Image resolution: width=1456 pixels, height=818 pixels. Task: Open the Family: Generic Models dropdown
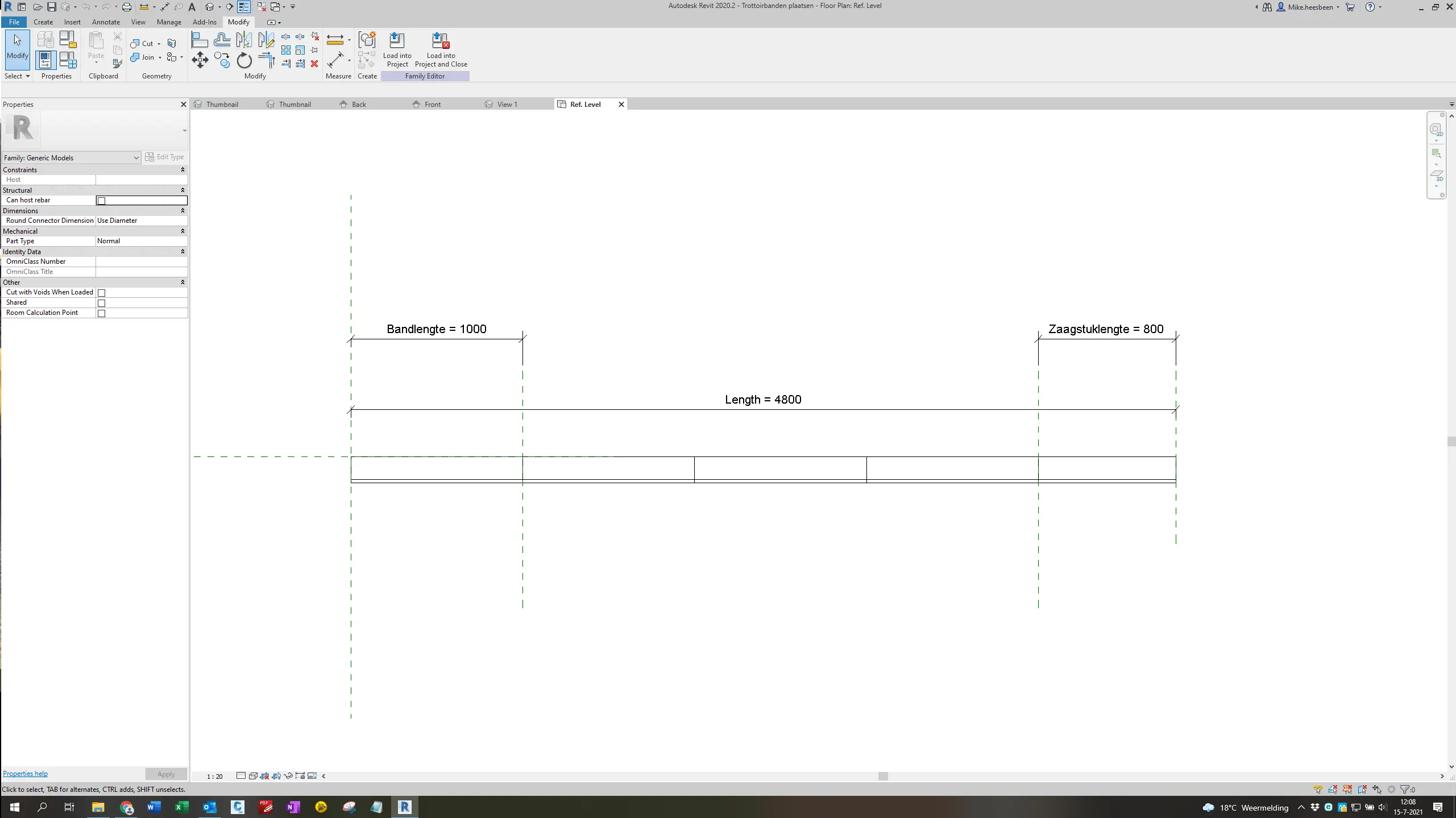(x=72, y=158)
